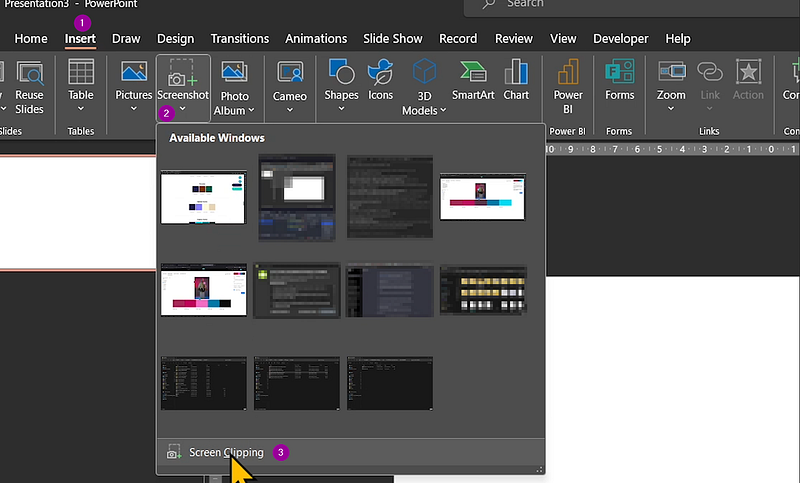Click the 3D Models cube icon
This screenshot has height=483, width=800.
424,71
